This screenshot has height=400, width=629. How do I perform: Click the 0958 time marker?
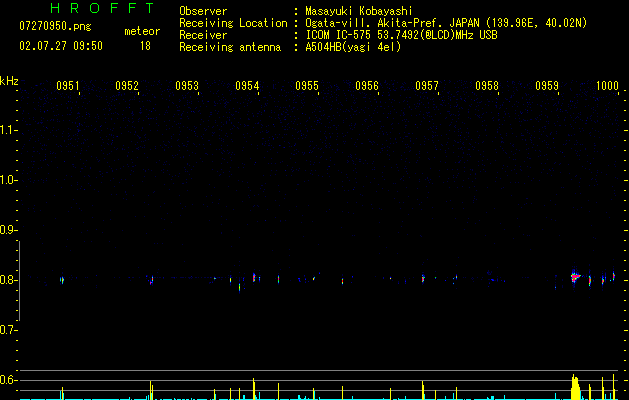pyautogui.click(x=487, y=86)
